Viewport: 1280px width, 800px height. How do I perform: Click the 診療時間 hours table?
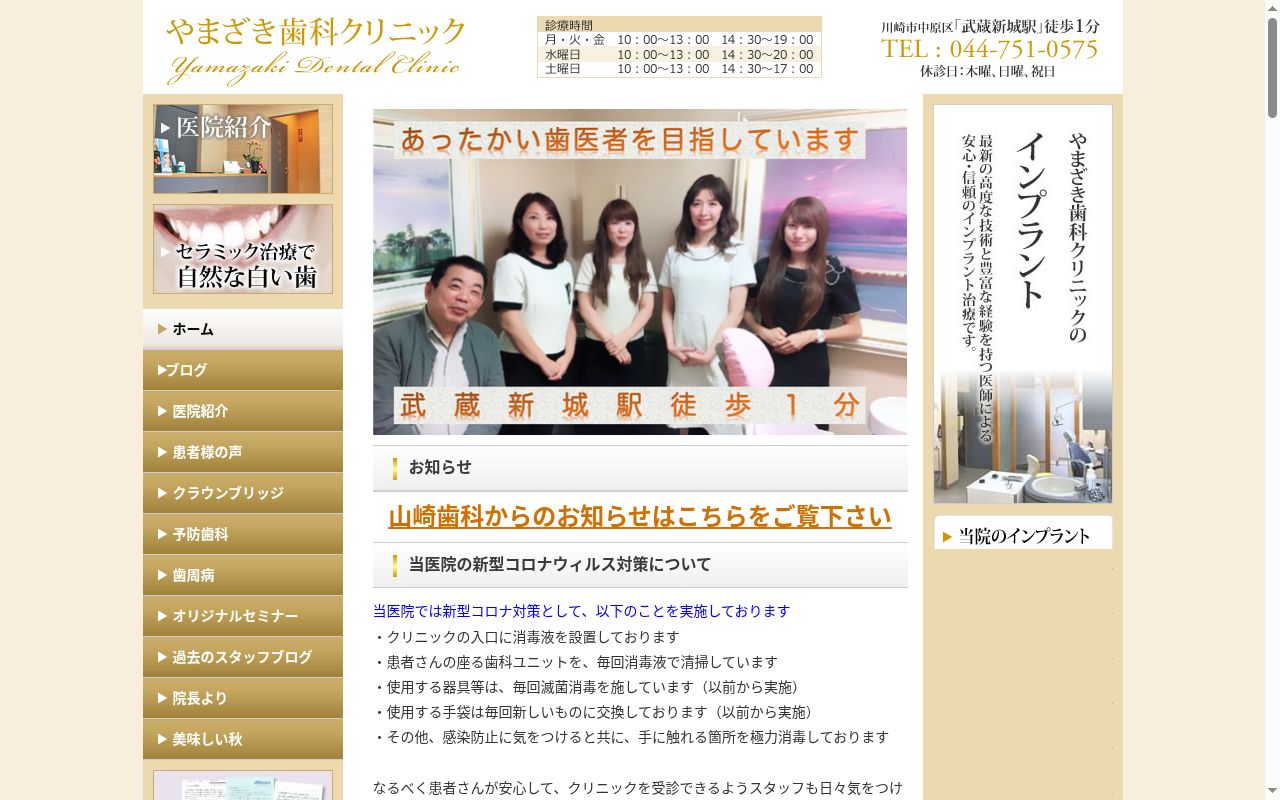679,47
